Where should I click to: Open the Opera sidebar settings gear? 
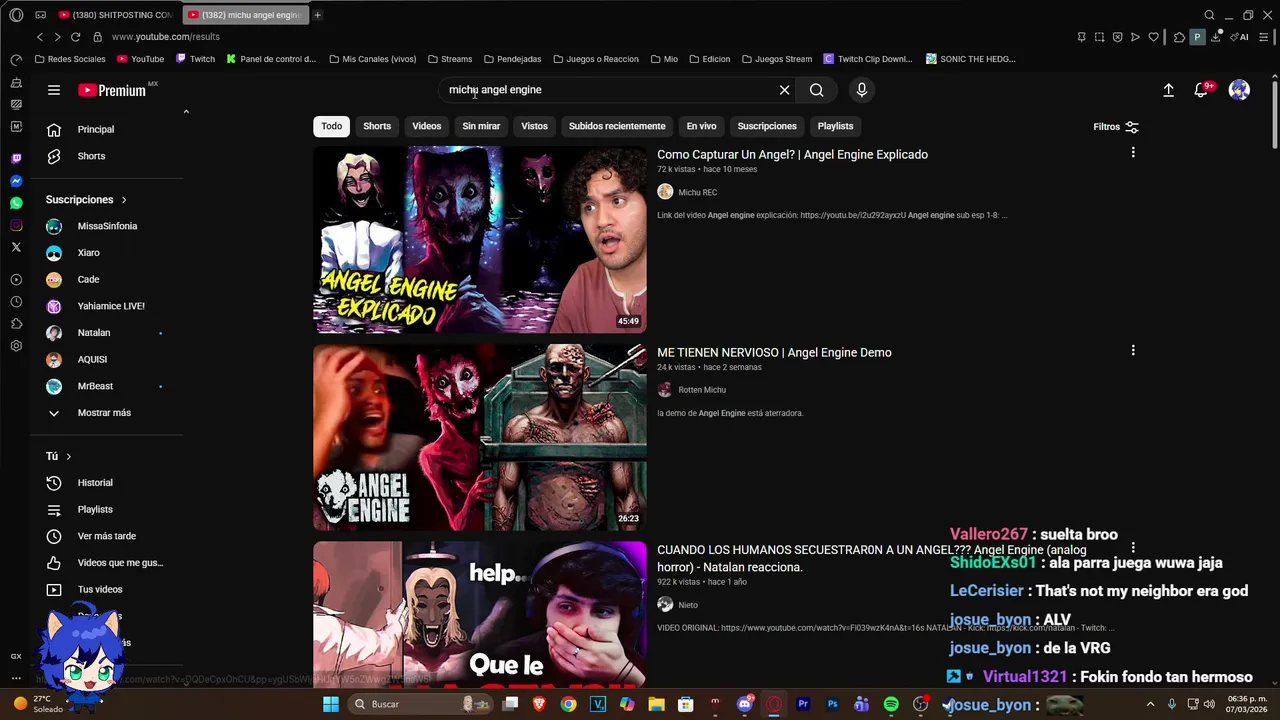[x=16, y=346]
